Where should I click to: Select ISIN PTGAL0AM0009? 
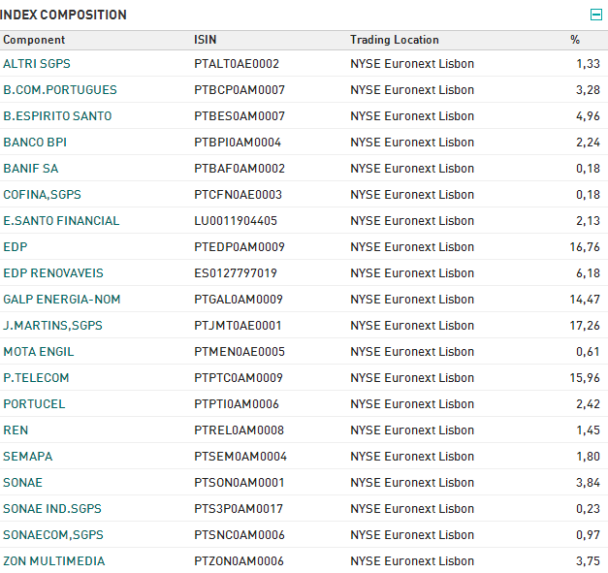pos(239,299)
